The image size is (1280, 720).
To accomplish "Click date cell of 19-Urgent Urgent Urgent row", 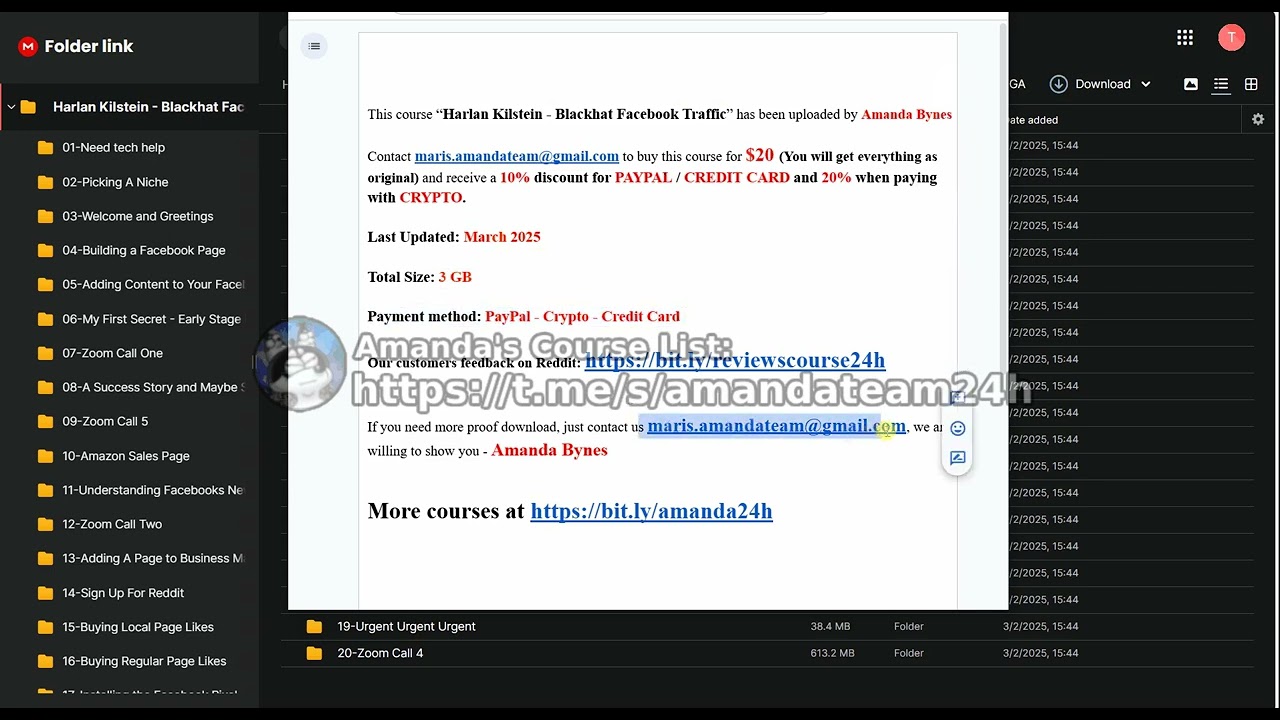I will click(1040, 627).
